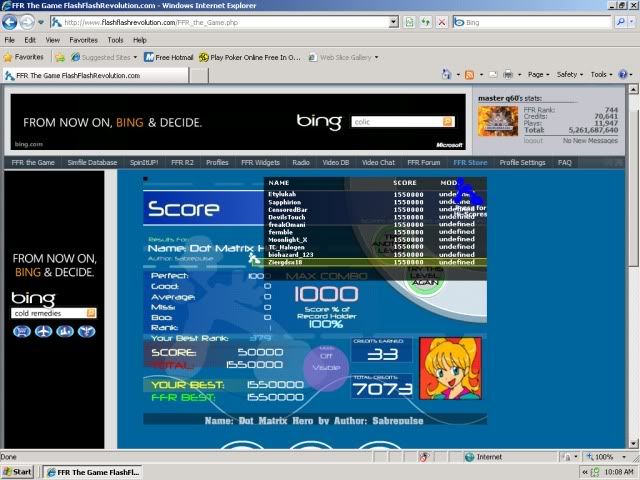Expand the Page dropdown menu
The height and width of the screenshot is (480, 640).
pyautogui.click(x=539, y=75)
